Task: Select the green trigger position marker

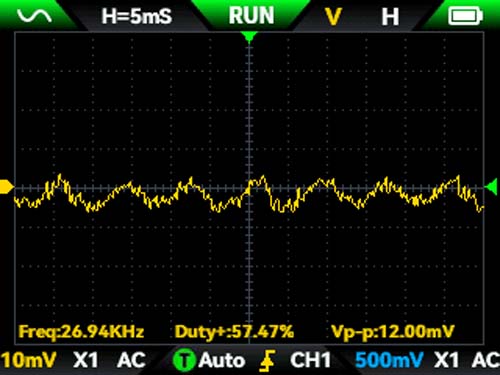Action: click(x=249, y=37)
